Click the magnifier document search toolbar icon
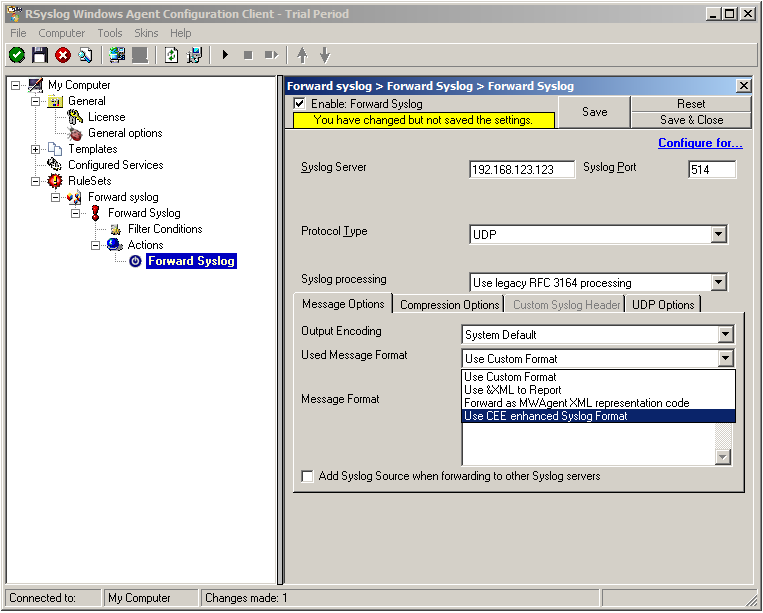The image size is (763, 613). coord(86,55)
